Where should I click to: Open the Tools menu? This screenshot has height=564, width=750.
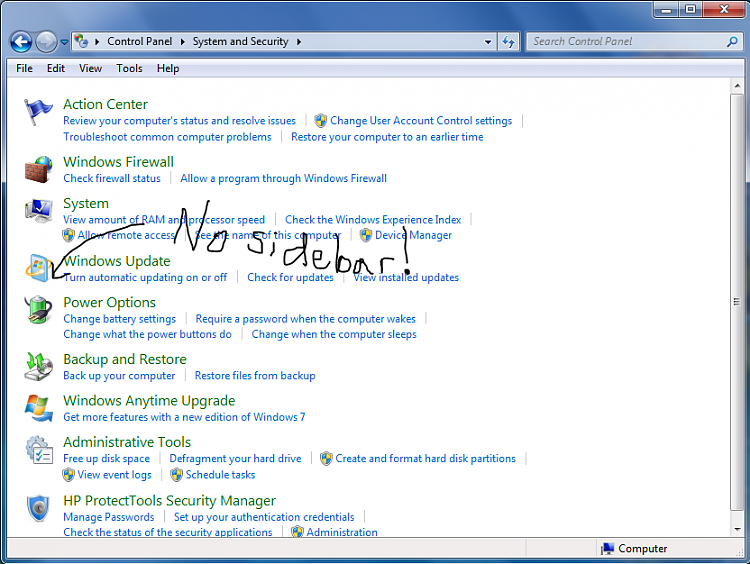tap(129, 68)
